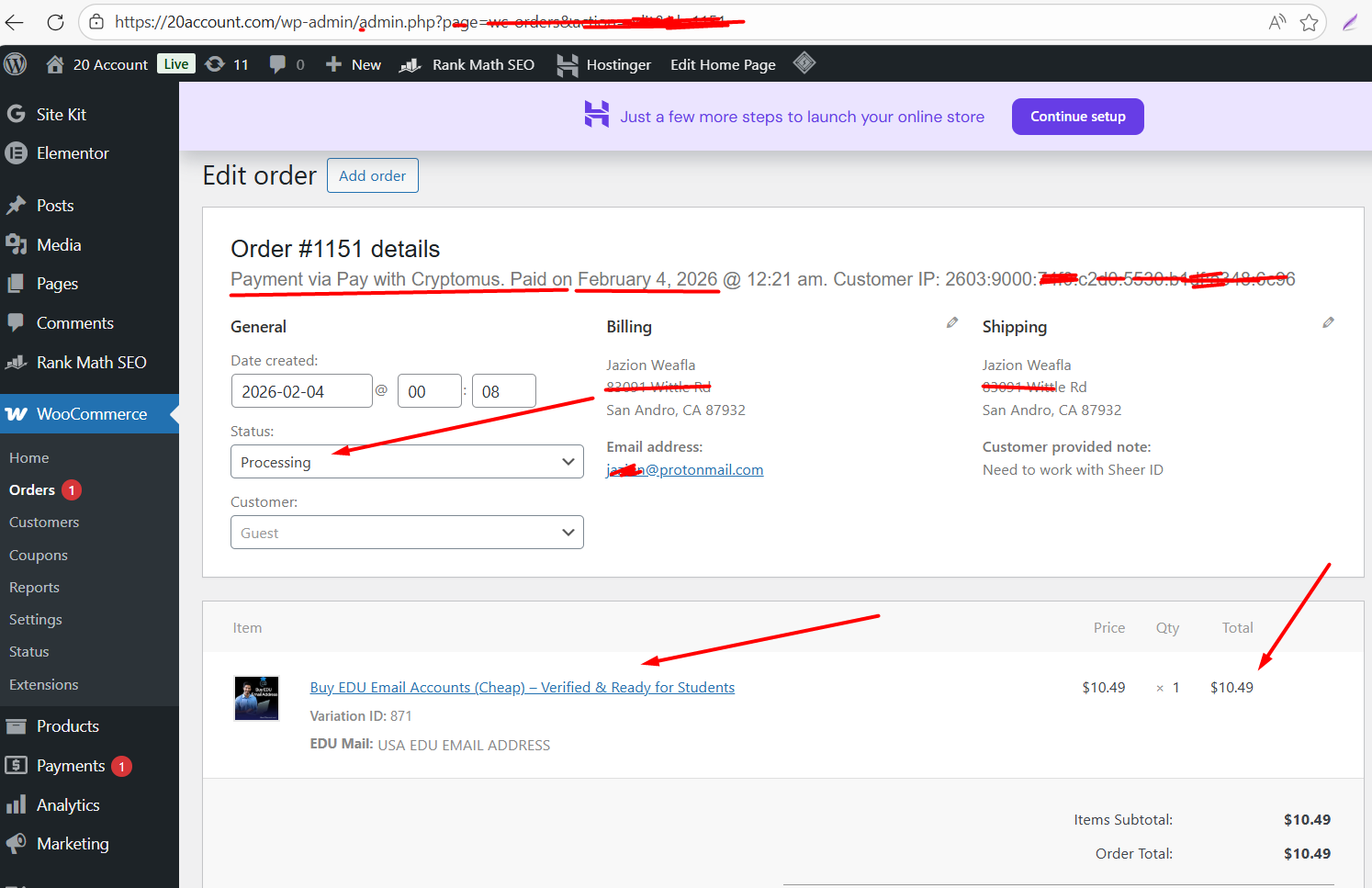Click the pencil icon to edit Billing
1372x888 pixels.
click(952, 322)
